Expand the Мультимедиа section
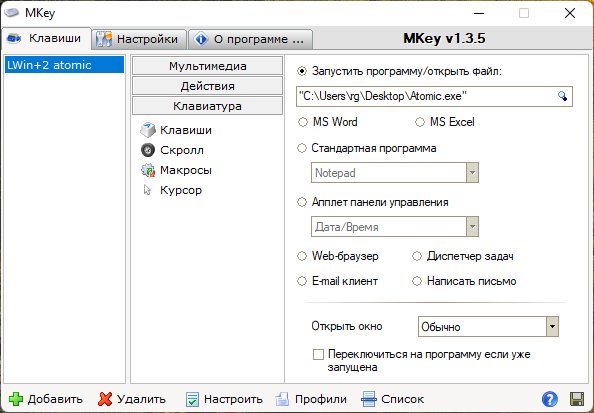 (207, 66)
